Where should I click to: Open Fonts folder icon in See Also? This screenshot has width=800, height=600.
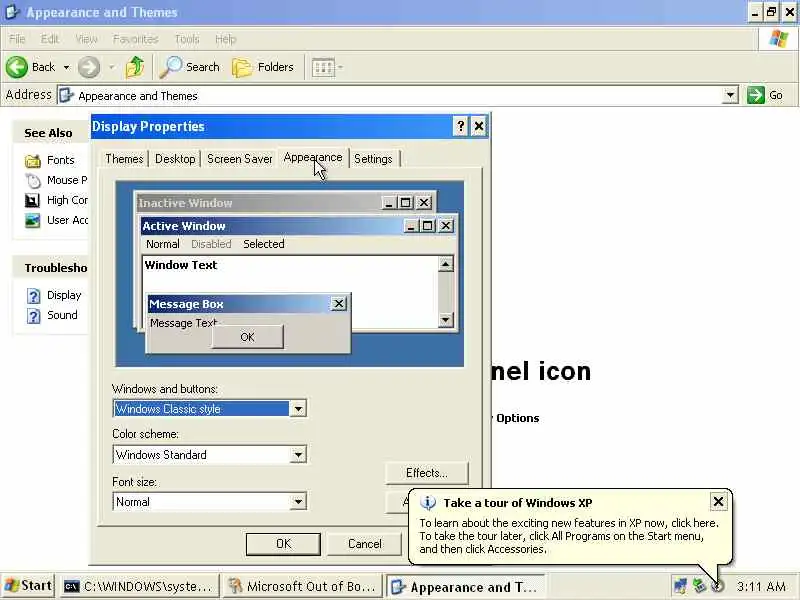pyautogui.click(x=33, y=161)
